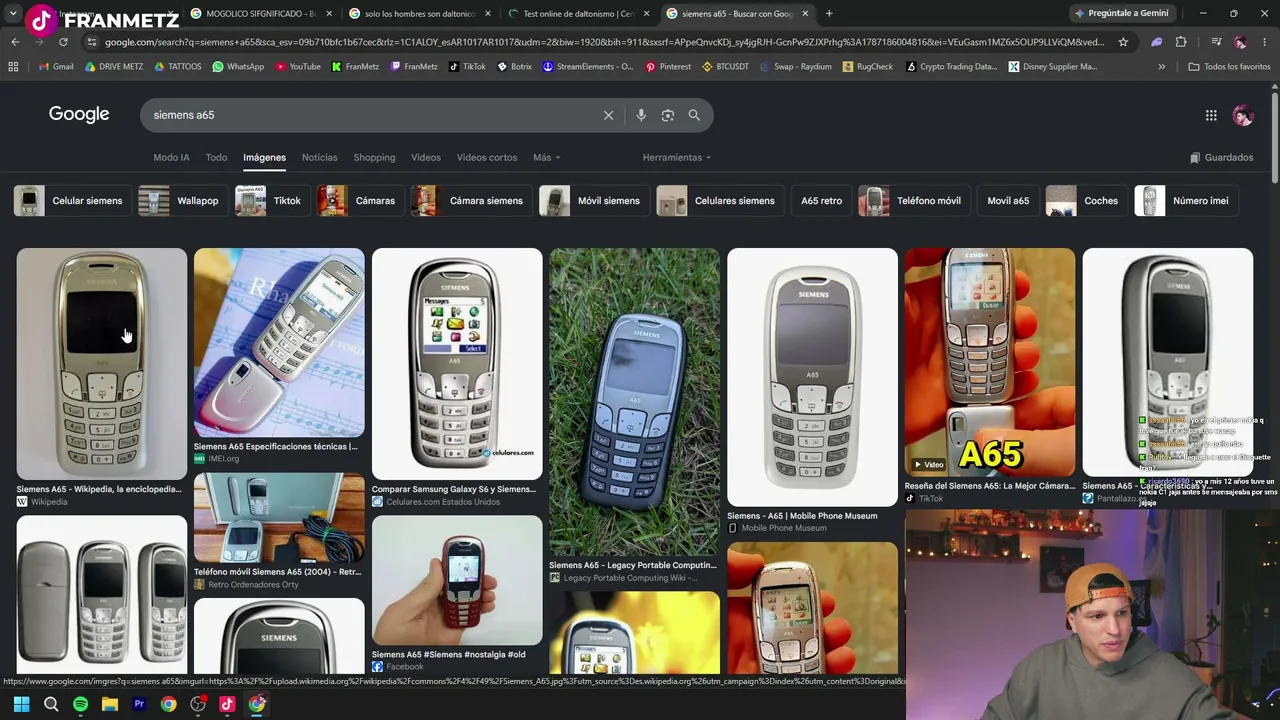Start a voice search with the microphone icon
1280x720 pixels.
[x=641, y=115]
